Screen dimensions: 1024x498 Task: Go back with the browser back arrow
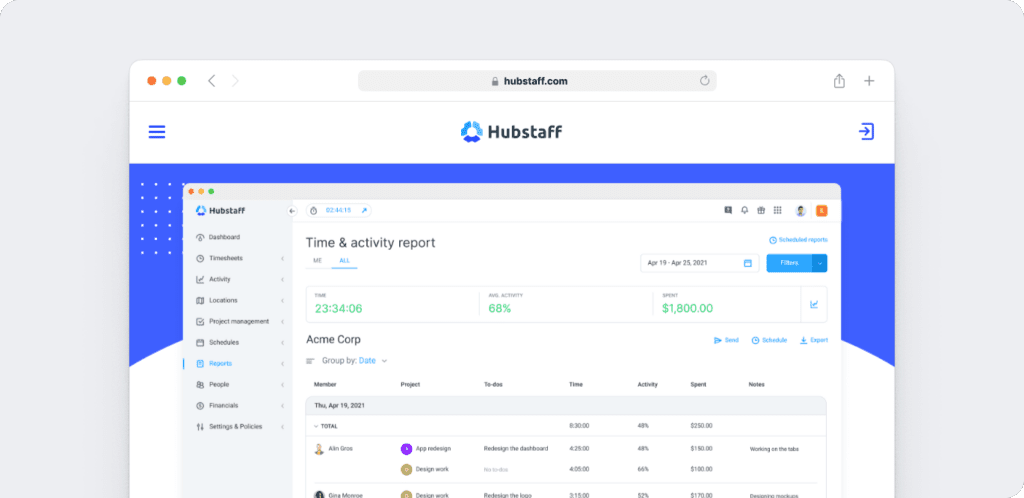pos(211,81)
